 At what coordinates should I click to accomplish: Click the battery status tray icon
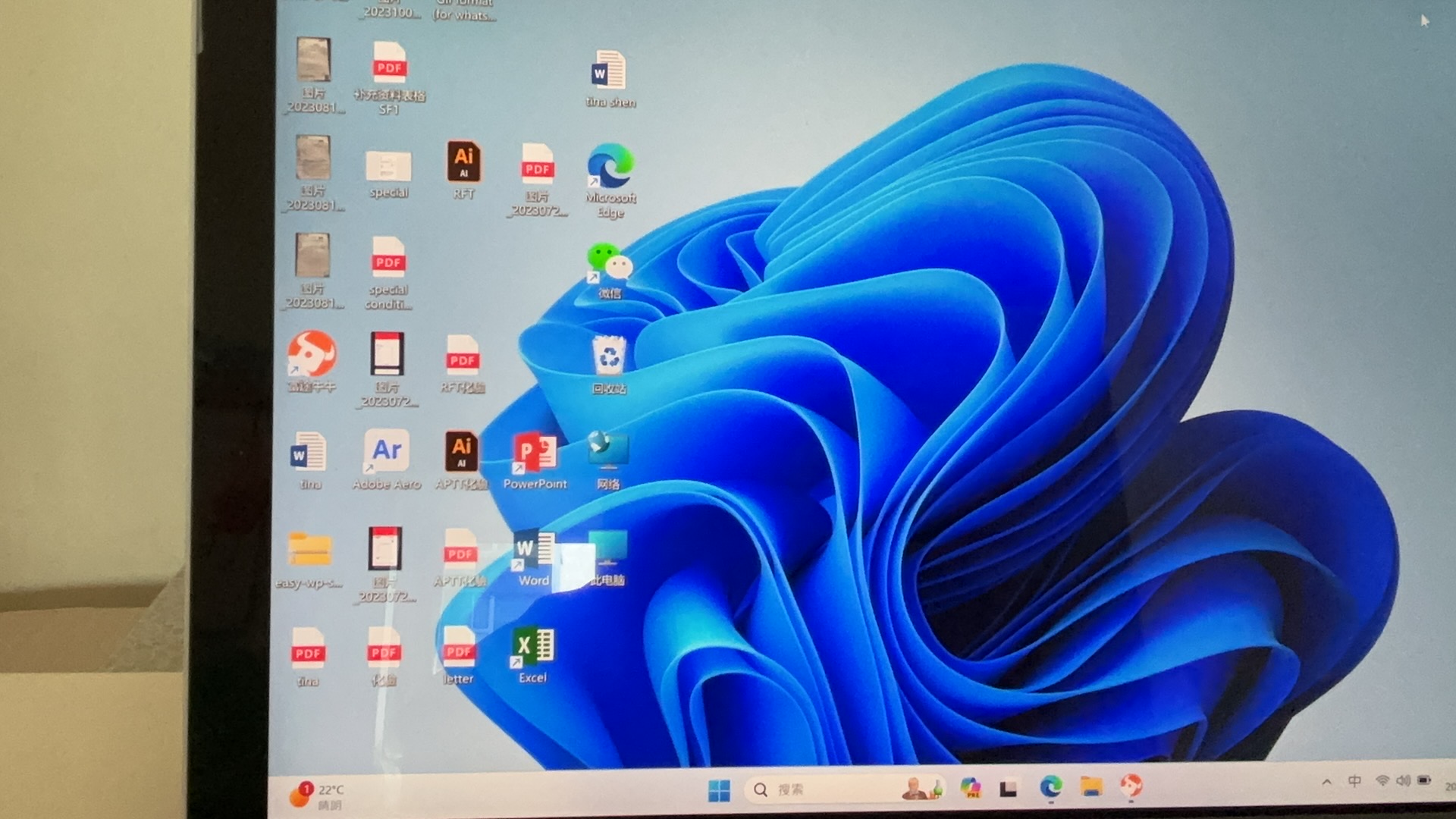click(1424, 780)
